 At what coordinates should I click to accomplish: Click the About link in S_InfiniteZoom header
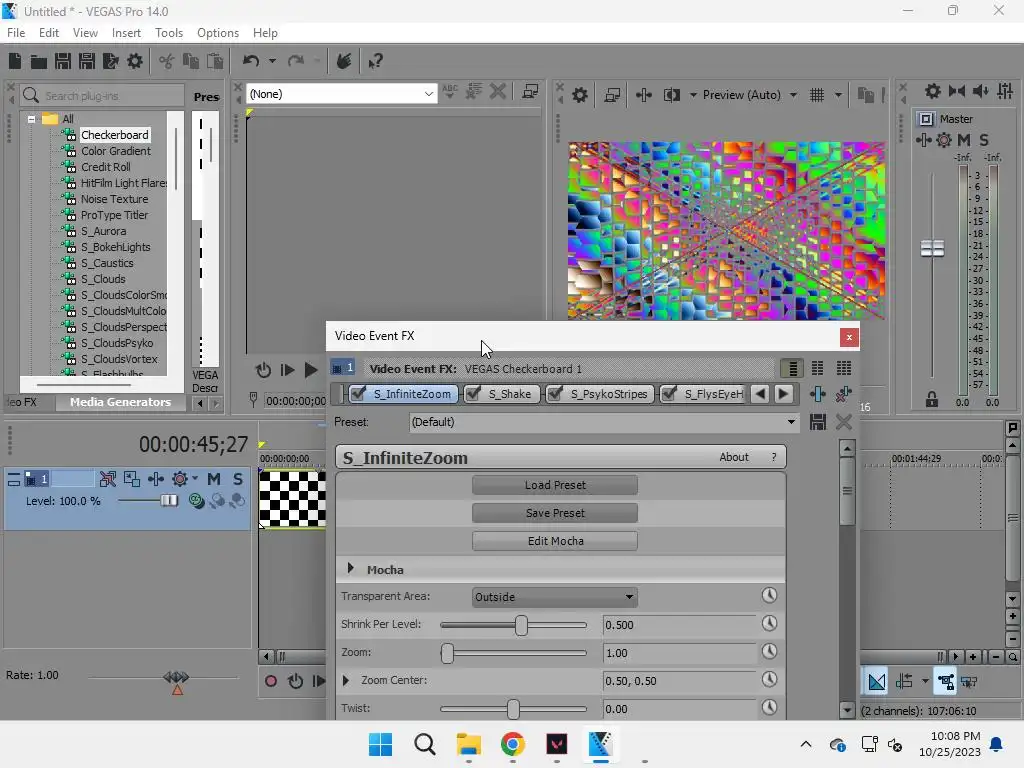[x=734, y=457]
